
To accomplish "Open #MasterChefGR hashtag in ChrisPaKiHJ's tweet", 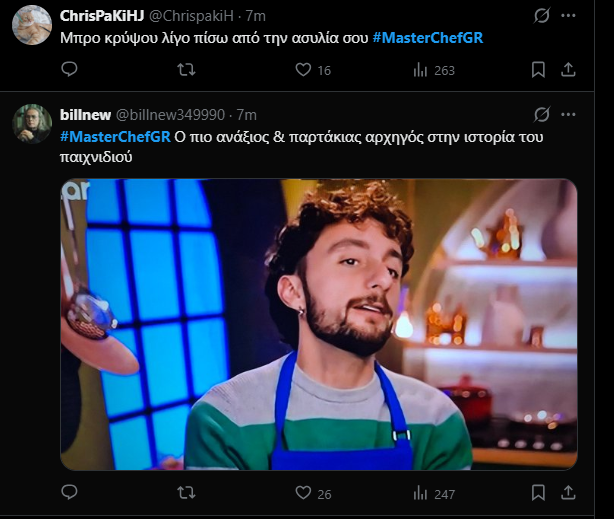I will click(x=427, y=37).
